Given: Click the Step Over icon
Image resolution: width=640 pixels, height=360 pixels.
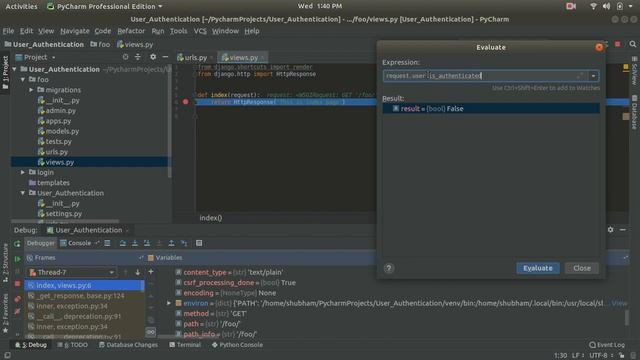Looking at the screenshot, I should pos(122,243).
